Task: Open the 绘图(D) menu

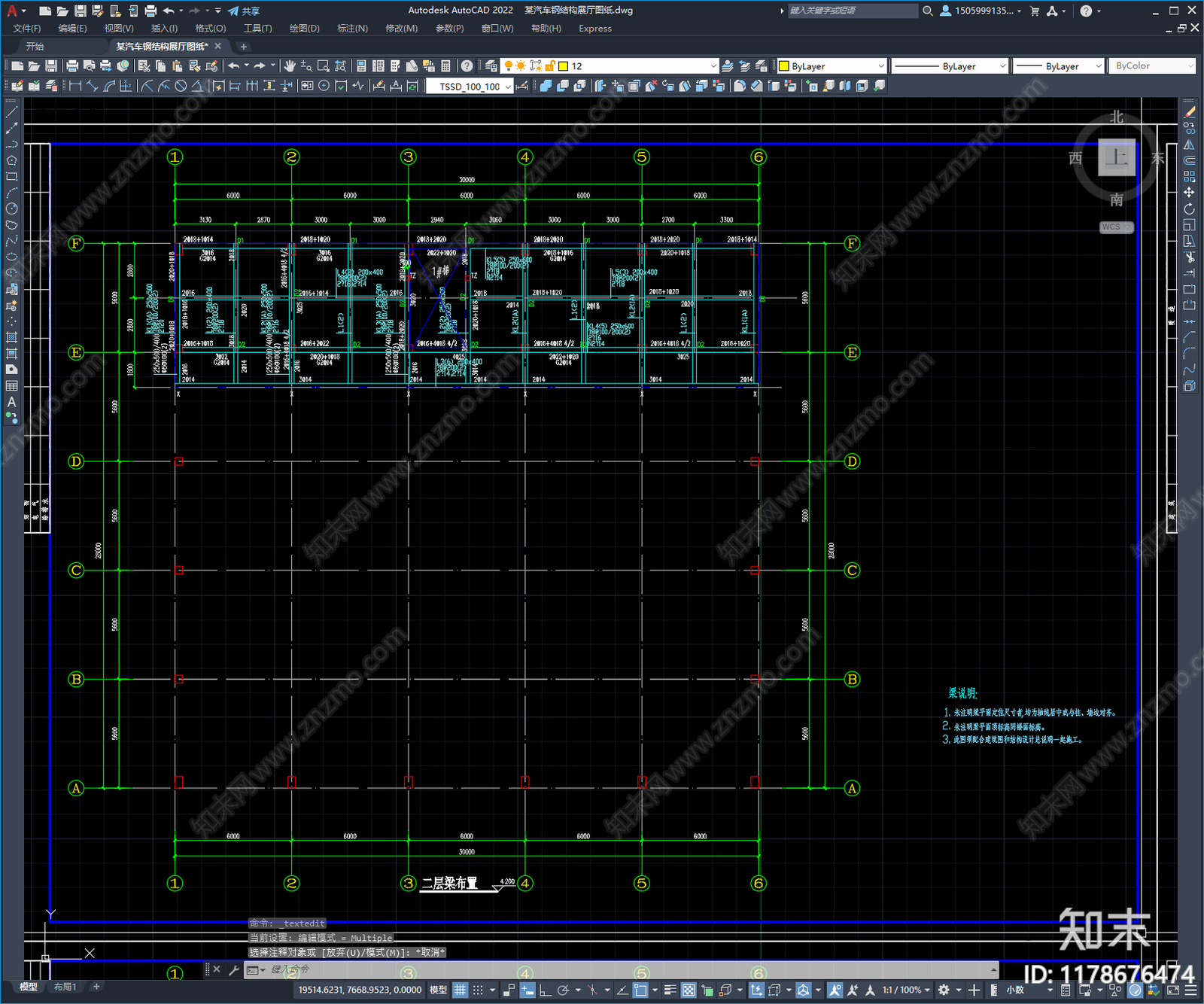Action: pos(304,29)
